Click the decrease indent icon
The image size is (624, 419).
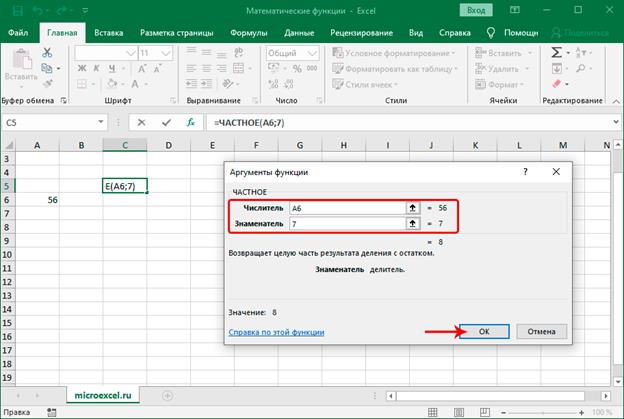(191, 84)
